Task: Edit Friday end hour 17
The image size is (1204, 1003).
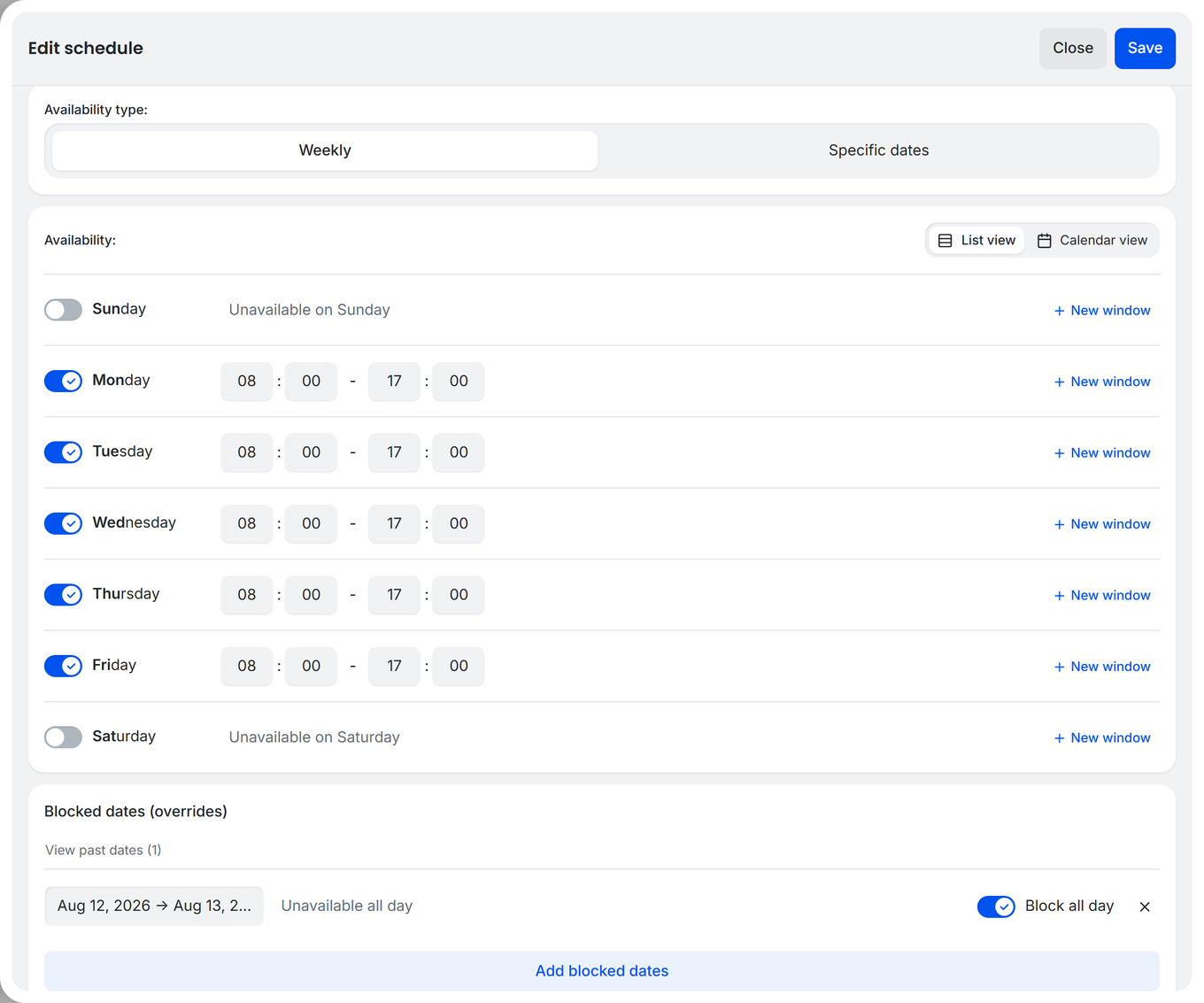Action: tap(394, 667)
